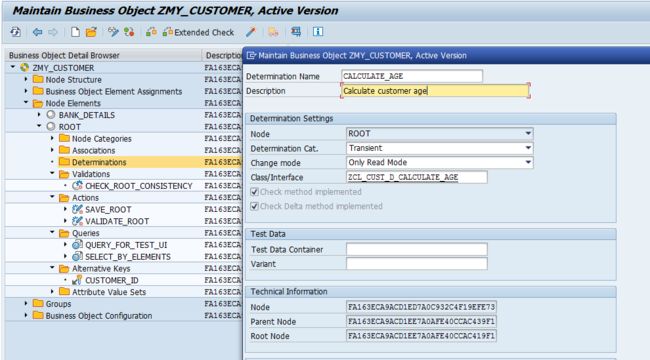Collapse the Node Elements folder

pyautogui.click(x=26, y=102)
